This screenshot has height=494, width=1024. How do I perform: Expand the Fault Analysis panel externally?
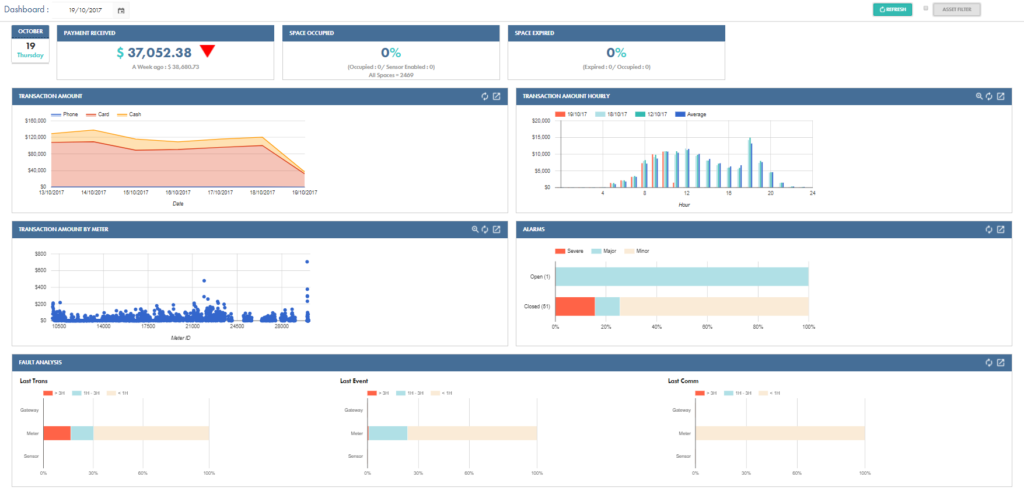tap(1001, 362)
